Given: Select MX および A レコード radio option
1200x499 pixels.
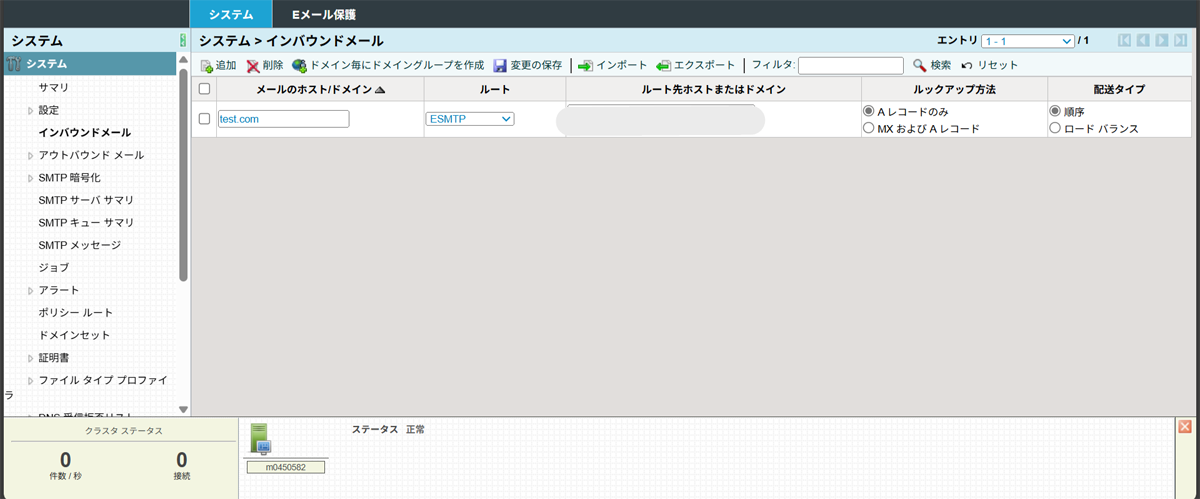Looking at the screenshot, I should [868, 129].
